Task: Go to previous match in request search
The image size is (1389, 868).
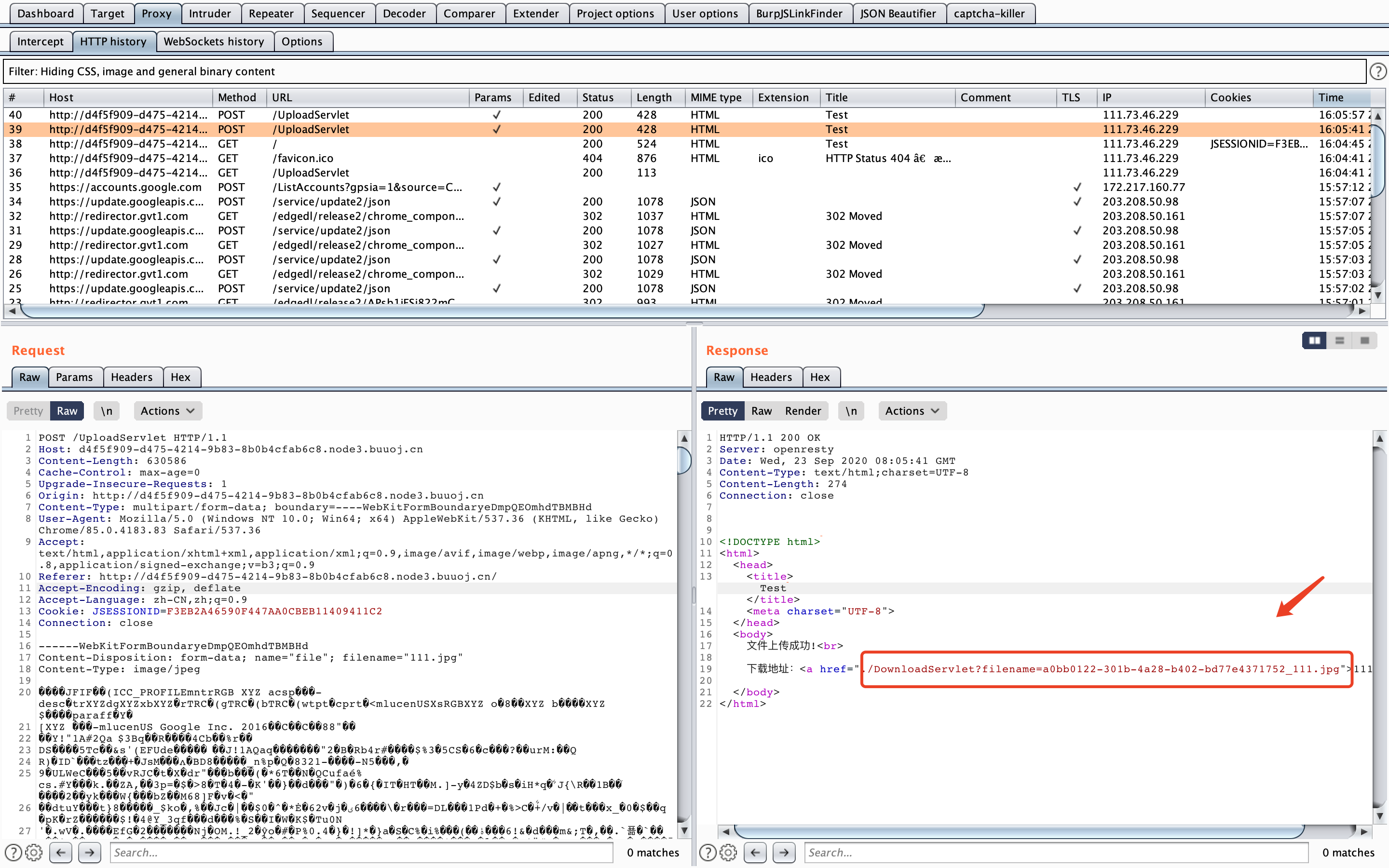Action: (x=61, y=853)
